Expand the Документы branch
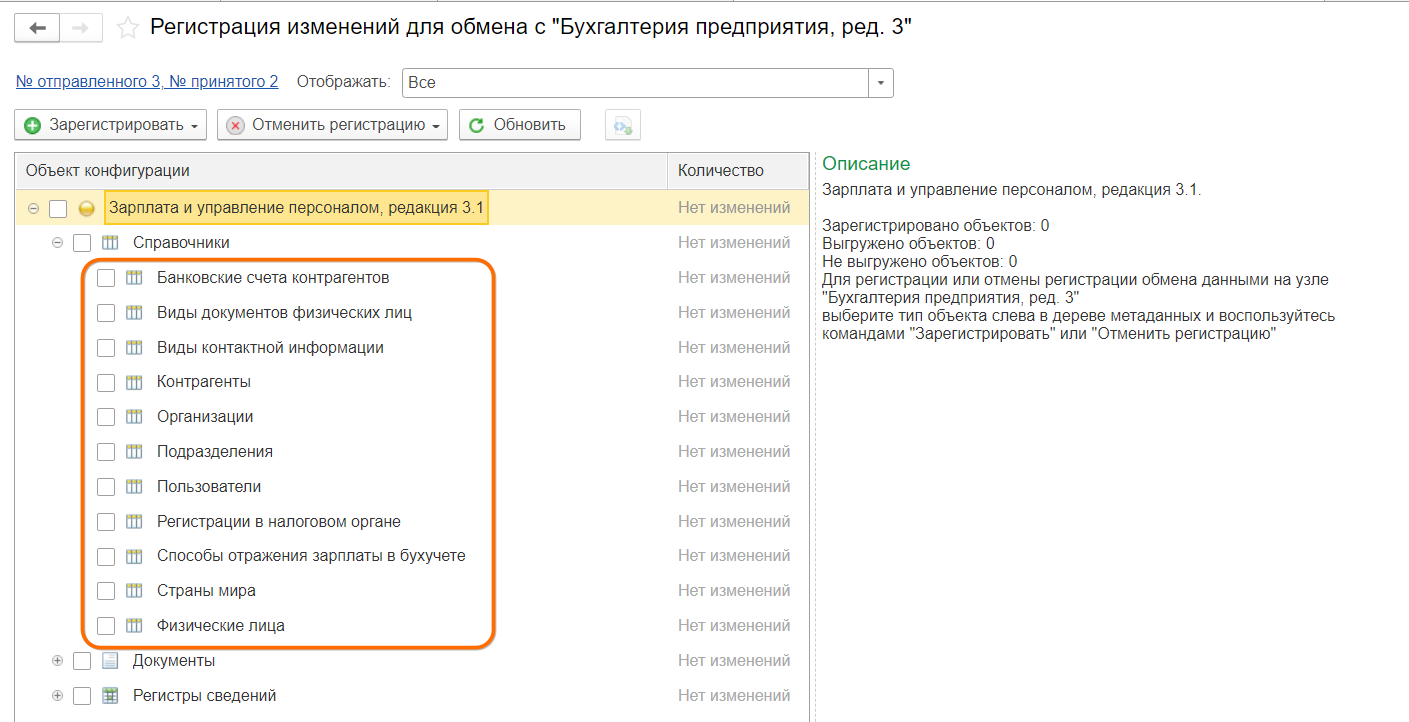Screen dimensions: 1409x722 tap(57, 661)
